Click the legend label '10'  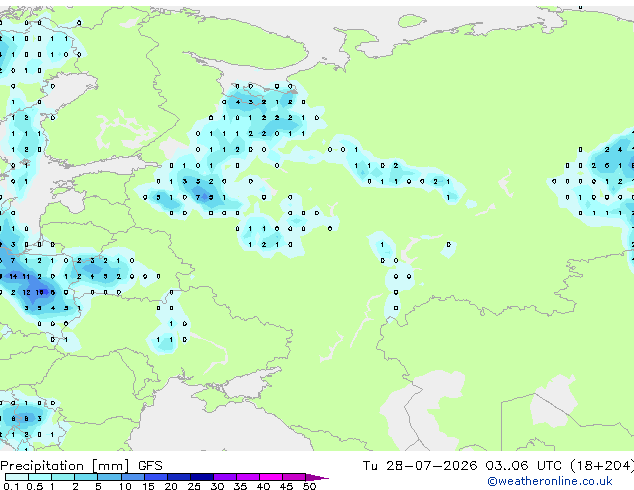125,486
